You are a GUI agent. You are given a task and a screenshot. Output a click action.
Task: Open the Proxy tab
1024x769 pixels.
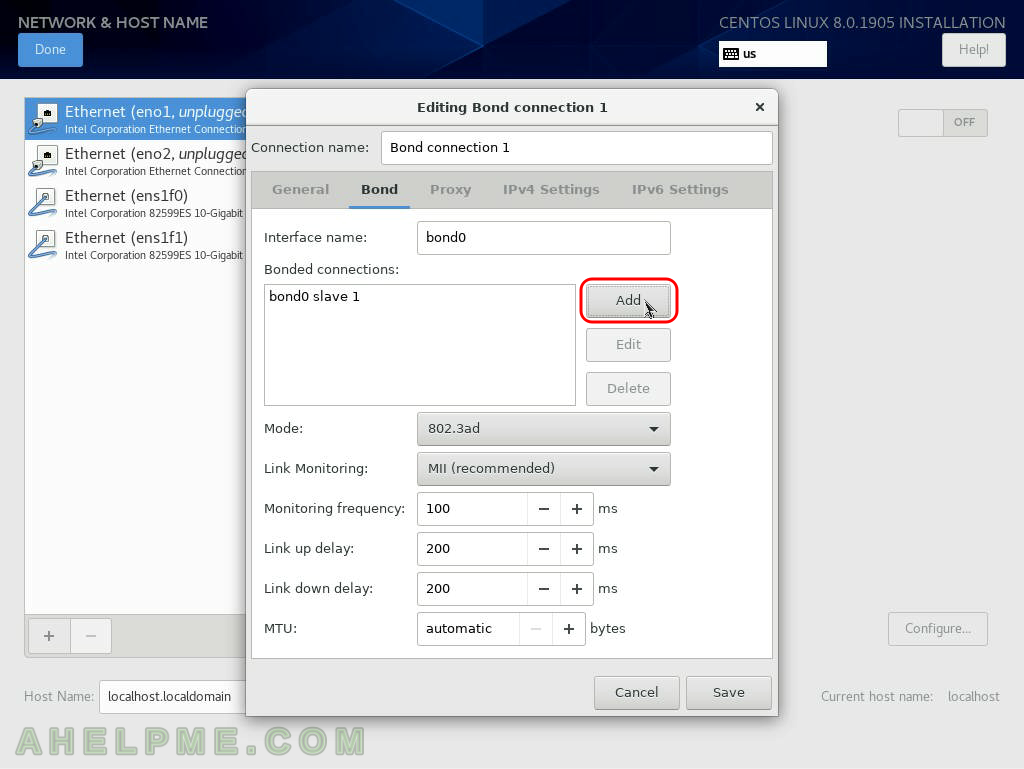coord(451,190)
